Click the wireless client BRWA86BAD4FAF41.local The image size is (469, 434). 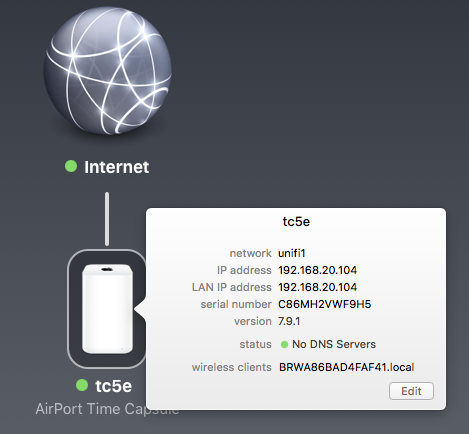(347, 367)
